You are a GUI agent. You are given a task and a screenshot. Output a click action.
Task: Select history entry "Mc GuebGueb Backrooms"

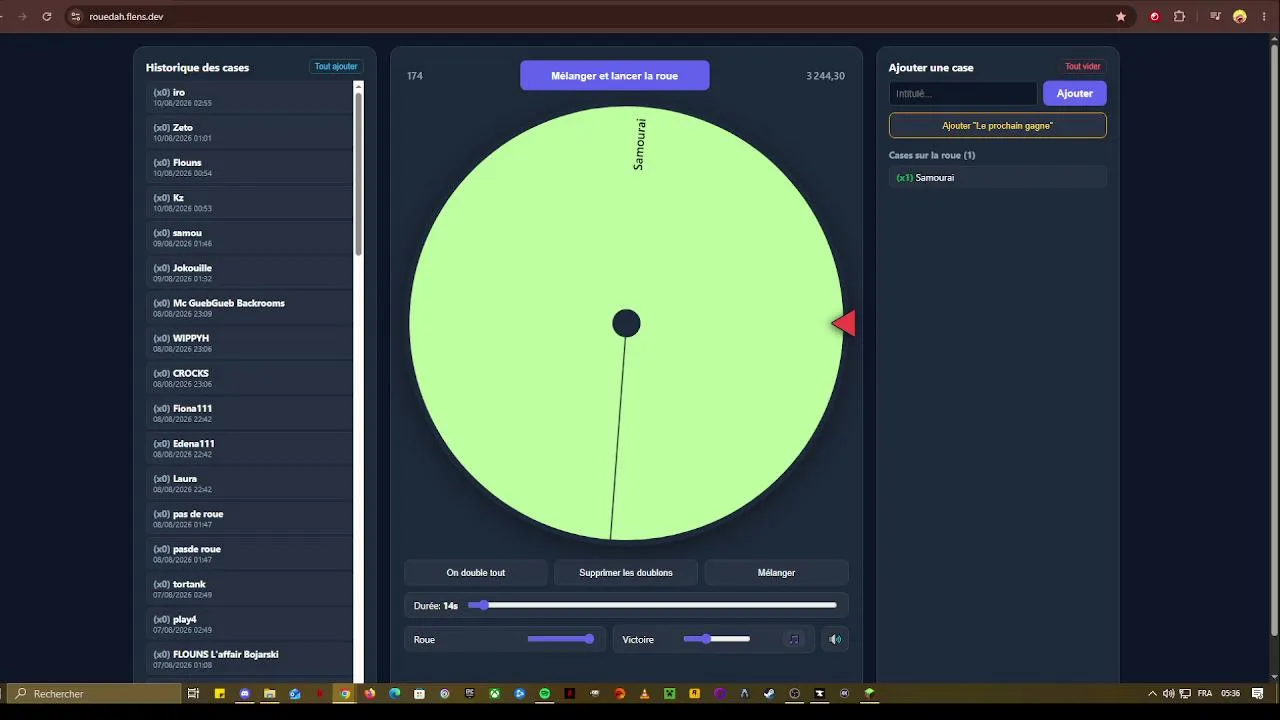pos(249,308)
